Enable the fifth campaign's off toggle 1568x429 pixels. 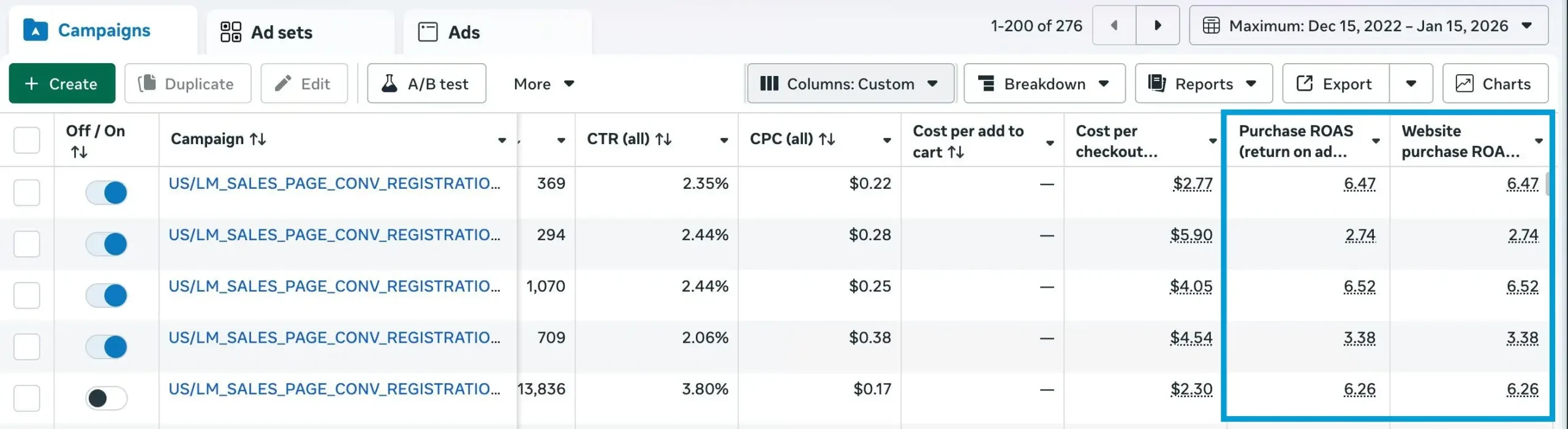pyautogui.click(x=107, y=398)
